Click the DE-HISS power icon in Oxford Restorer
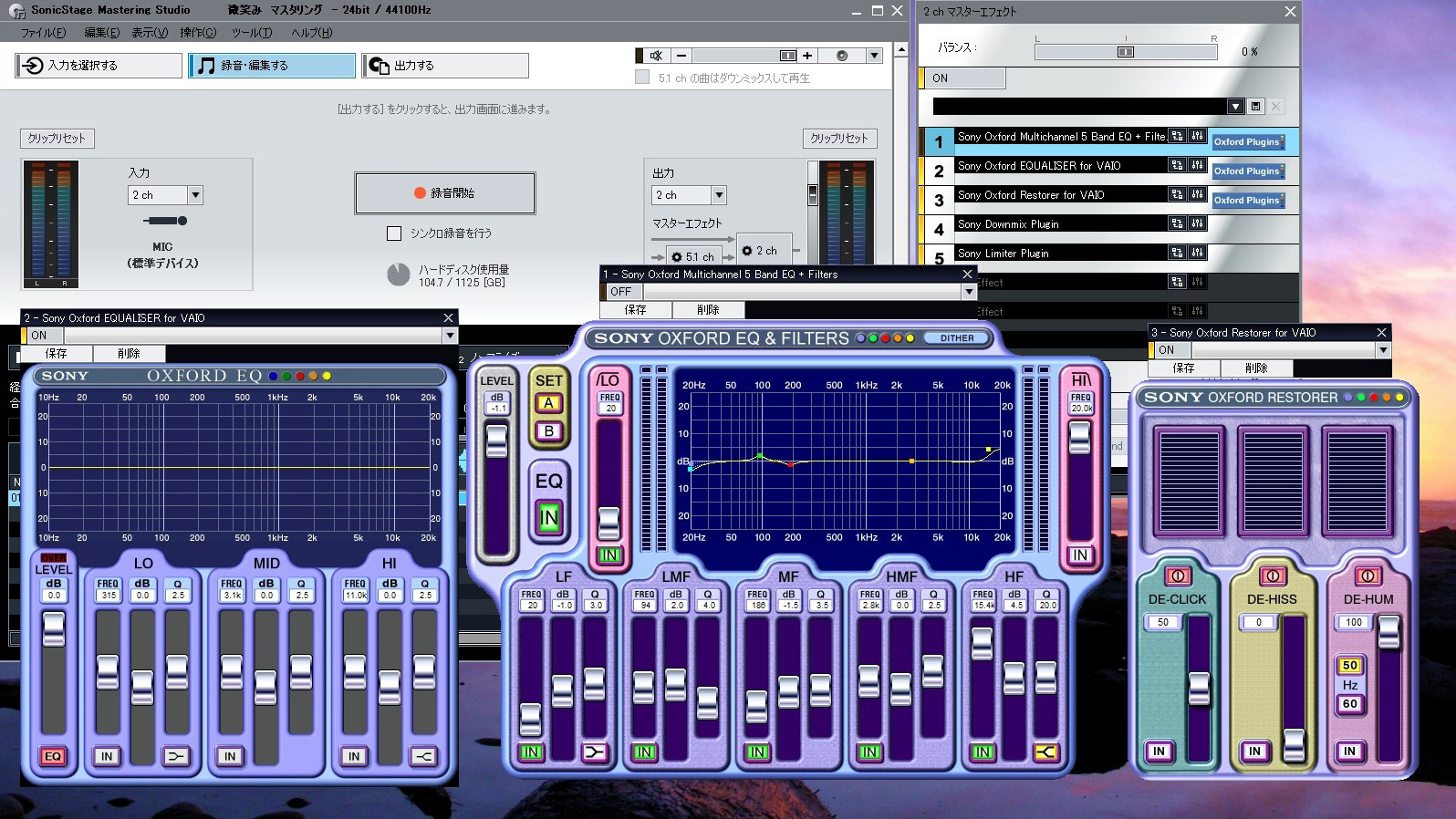The height and width of the screenshot is (819, 1456). pos(1273,576)
